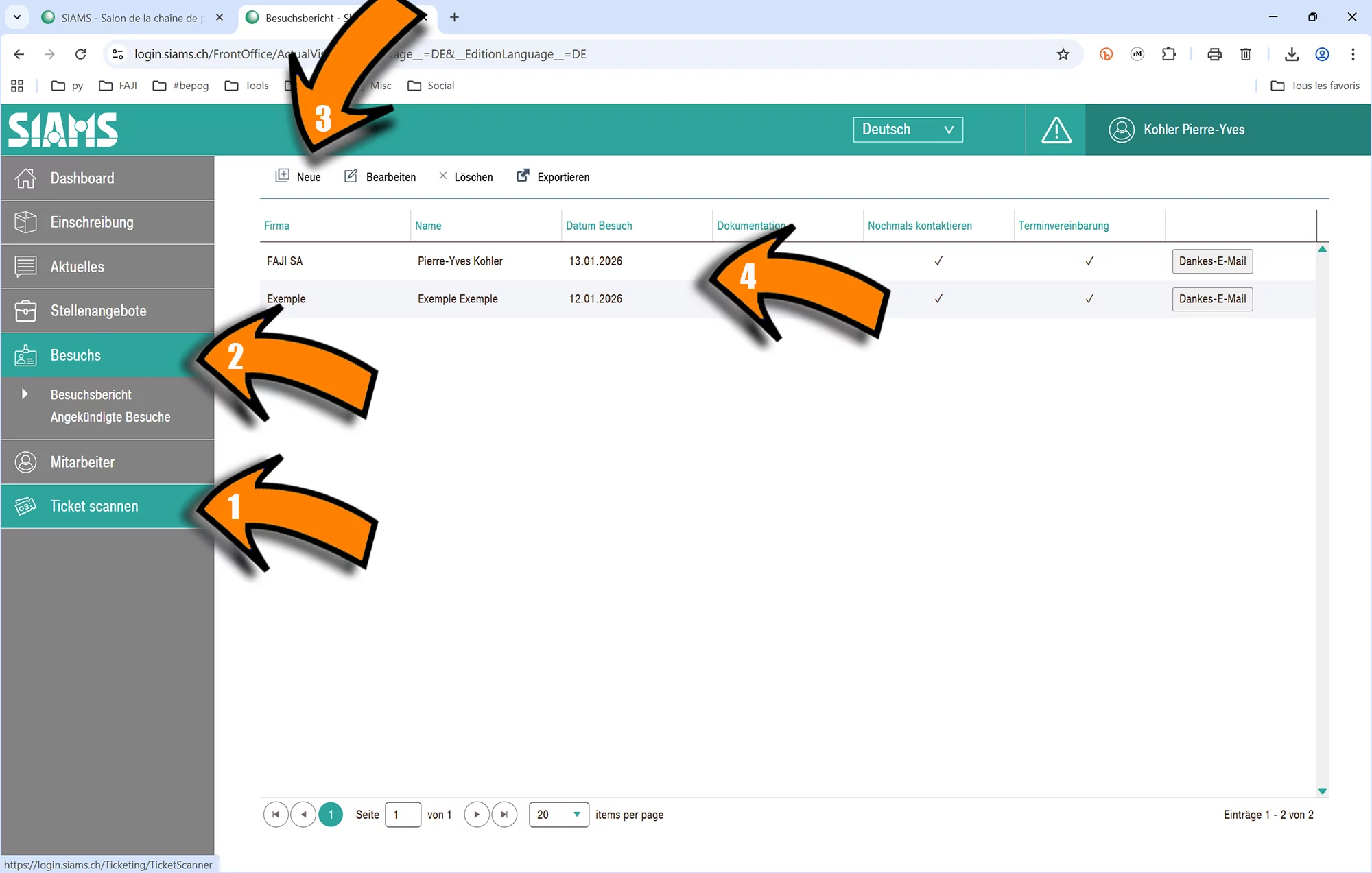Open the items per page dropdown

pos(558,815)
